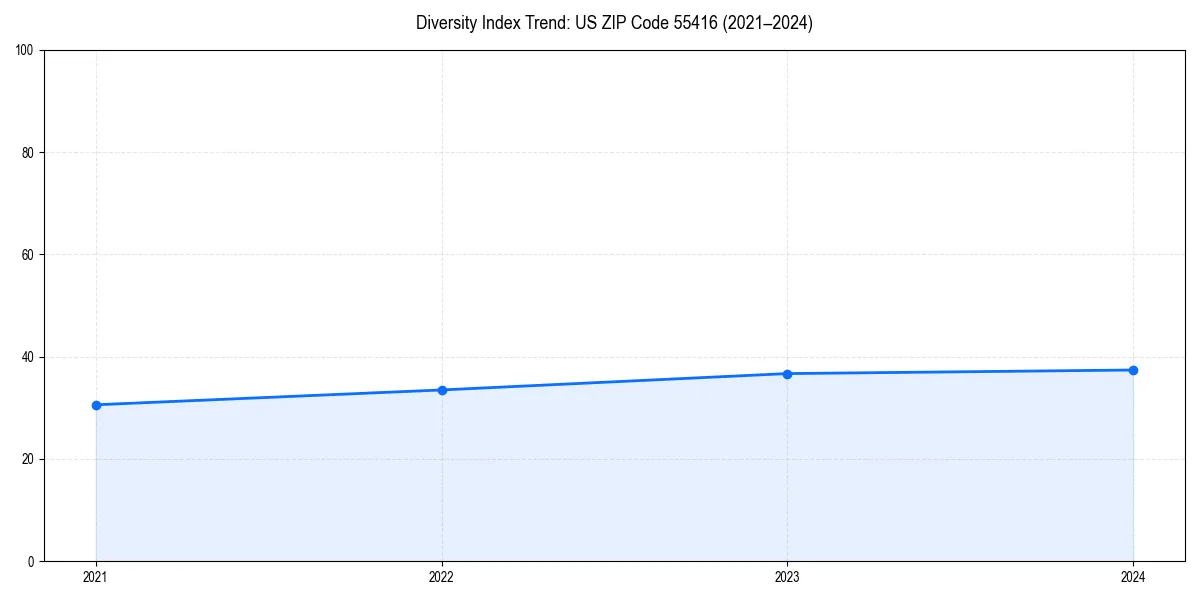Click the 2023 x-axis label
The height and width of the screenshot is (600, 1200).
click(x=787, y=576)
